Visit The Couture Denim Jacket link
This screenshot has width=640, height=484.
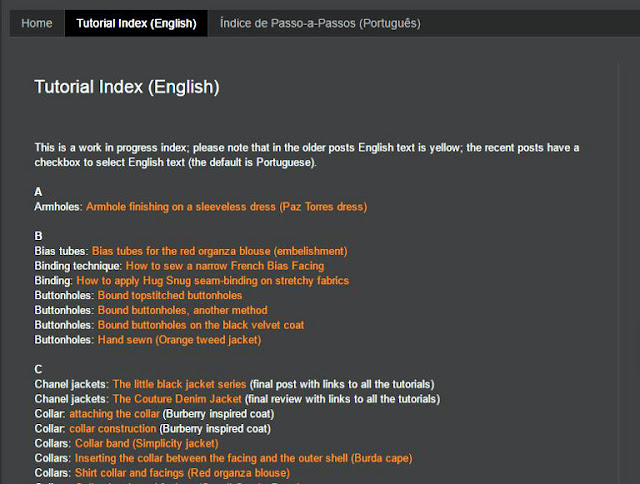(x=177, y=399)
